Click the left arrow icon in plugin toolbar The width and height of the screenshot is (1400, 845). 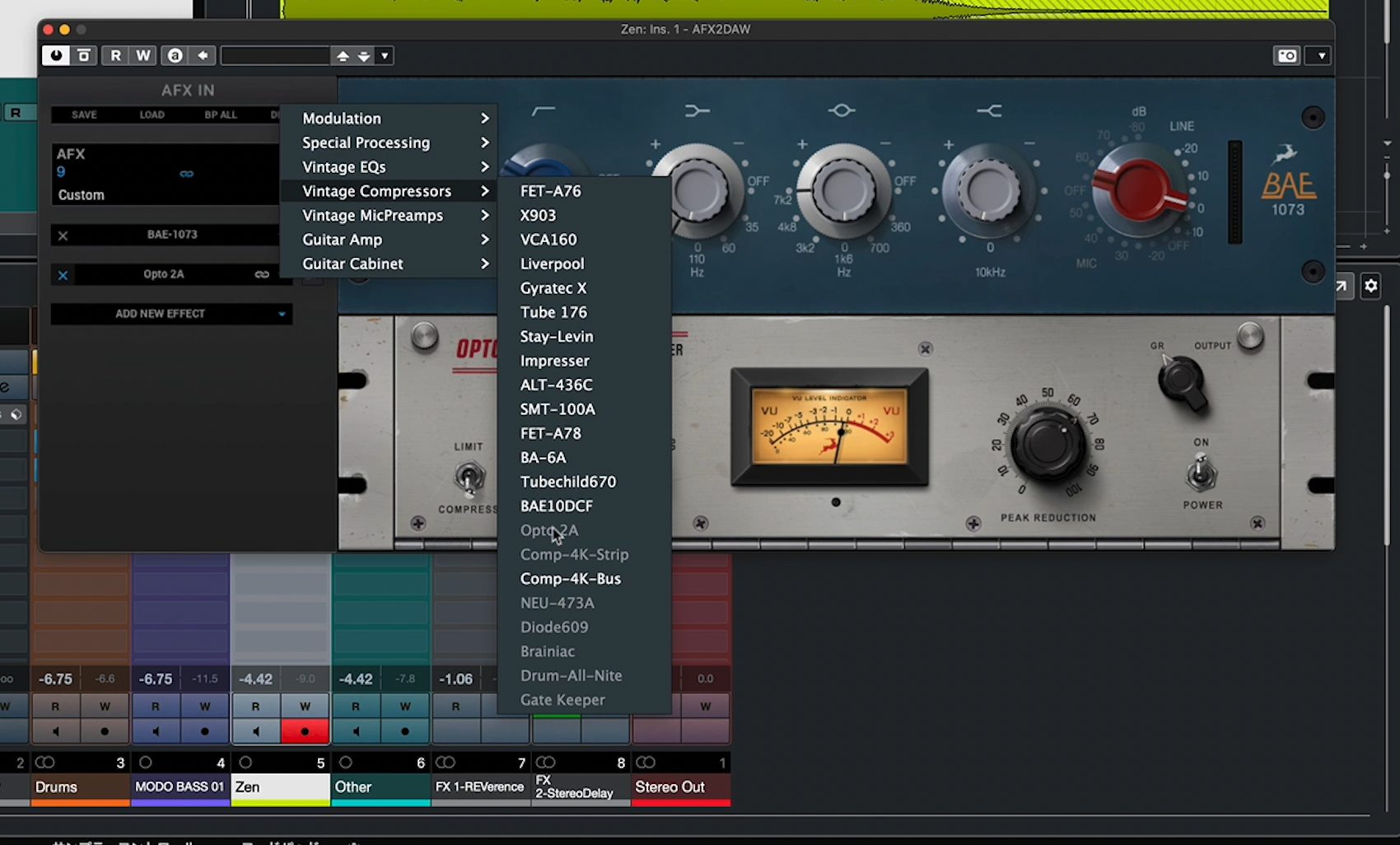[203, 55]
